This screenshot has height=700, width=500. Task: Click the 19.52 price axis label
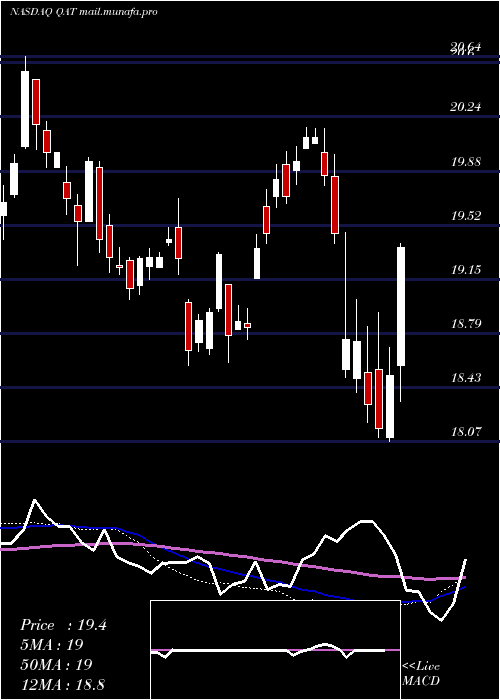pos(466,216)
